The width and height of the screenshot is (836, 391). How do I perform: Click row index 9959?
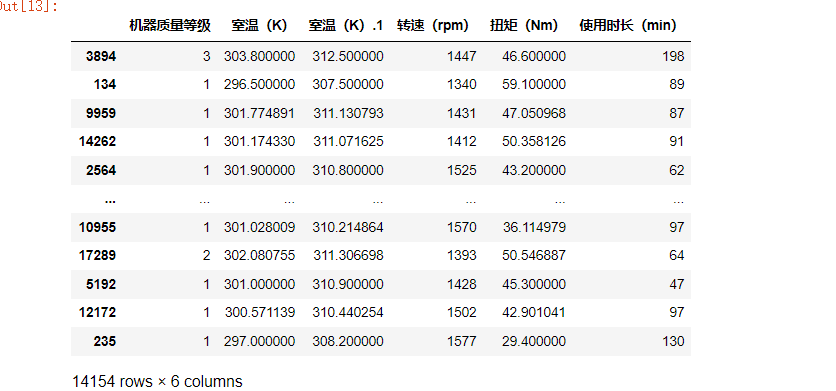pos(101,114)
